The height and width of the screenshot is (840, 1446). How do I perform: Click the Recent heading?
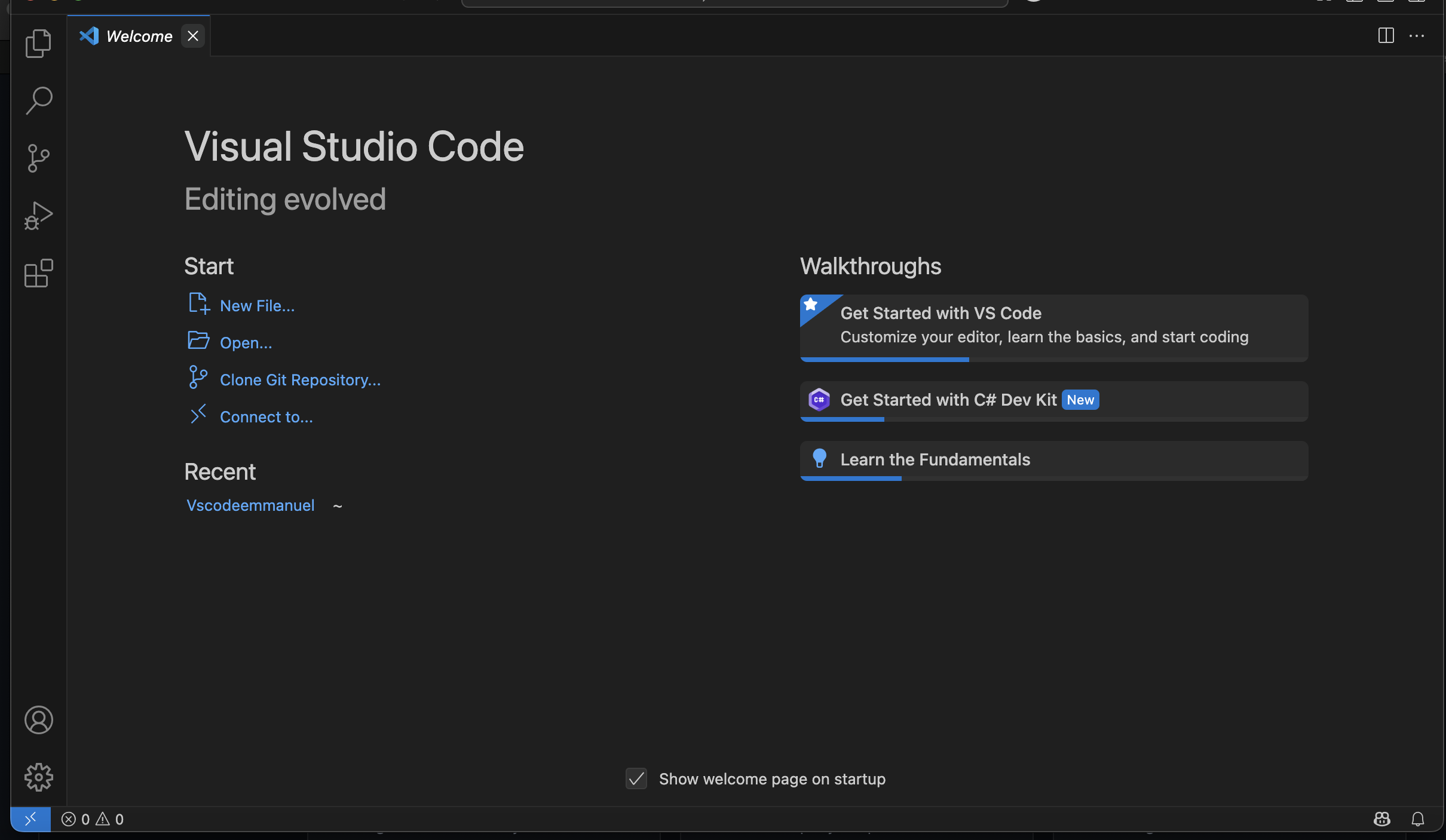pos(220,472)
